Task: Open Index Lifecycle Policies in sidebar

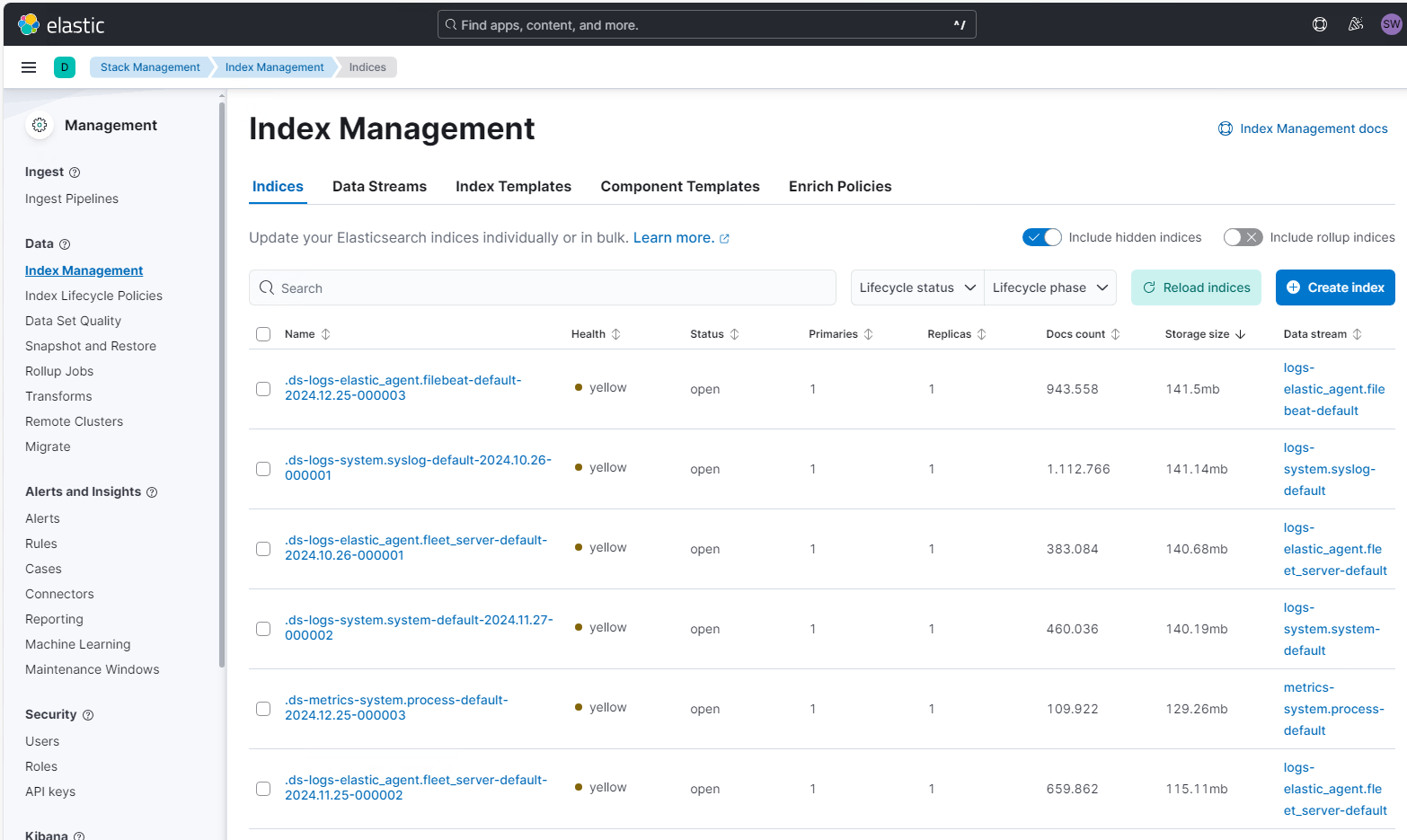Action: (x=93, y=296)
